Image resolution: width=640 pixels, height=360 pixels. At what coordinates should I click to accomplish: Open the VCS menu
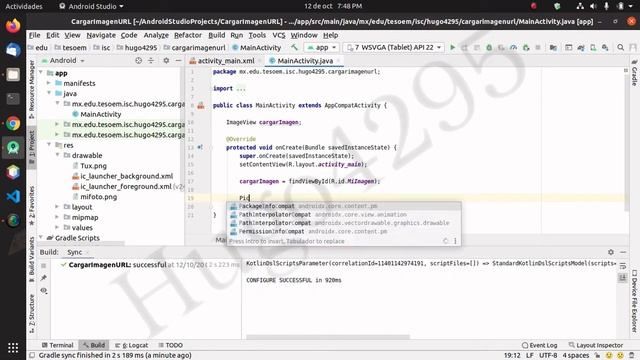pyautogui.click(x=279, y=35)
